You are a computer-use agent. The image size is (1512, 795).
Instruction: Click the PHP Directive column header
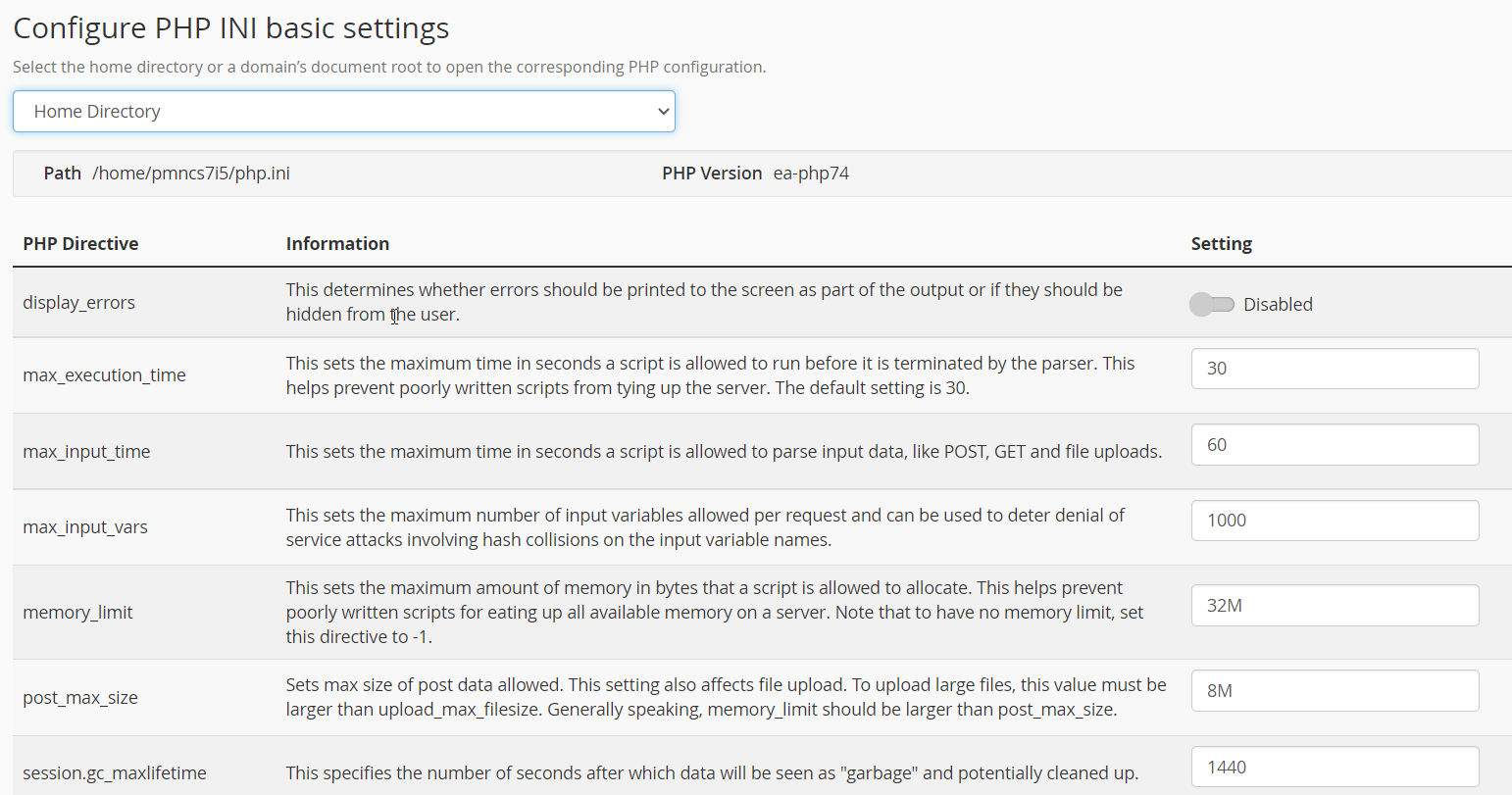tap(80, 244)
